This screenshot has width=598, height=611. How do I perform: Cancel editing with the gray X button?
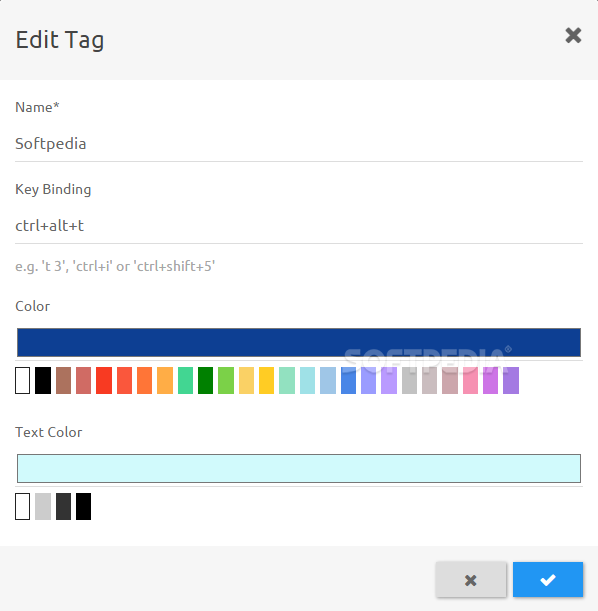471,579
